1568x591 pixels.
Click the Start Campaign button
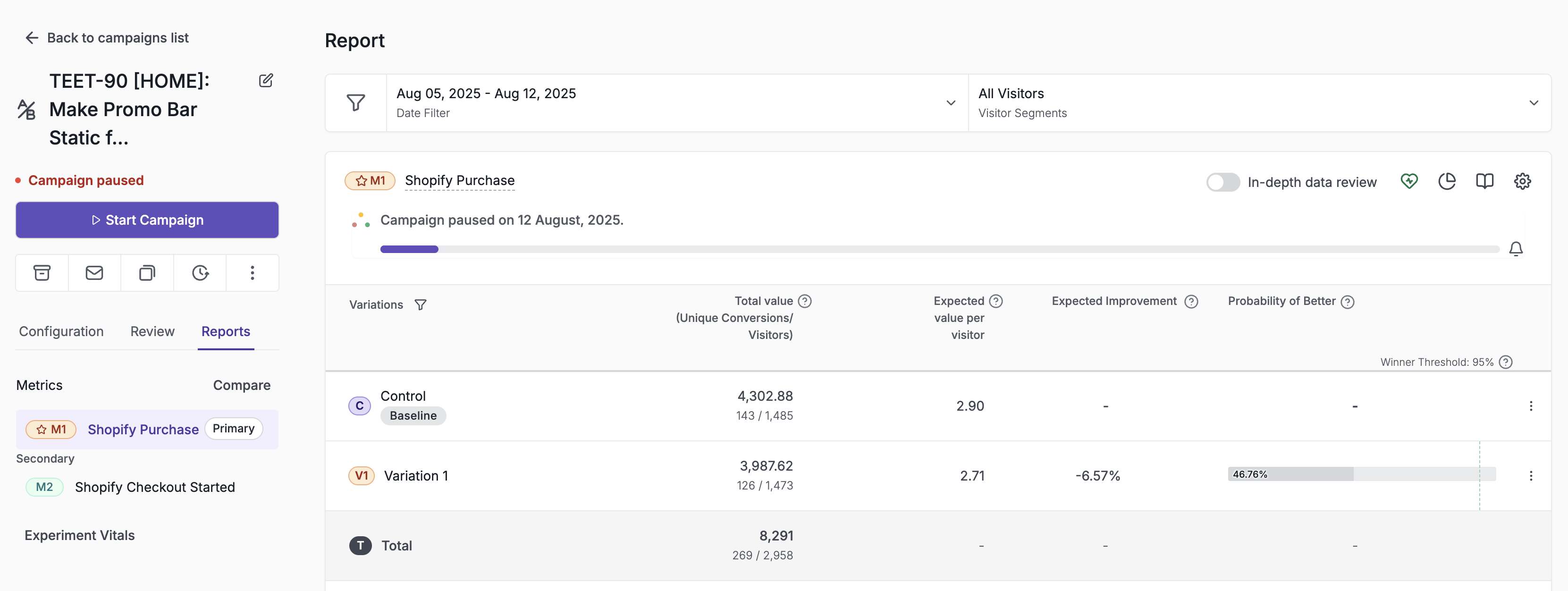pyautogui.click(x=147, y=220)
